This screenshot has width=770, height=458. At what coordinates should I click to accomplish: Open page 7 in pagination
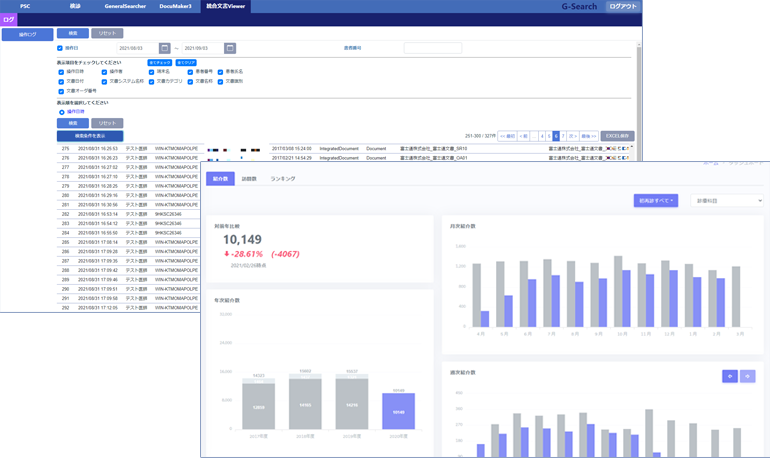563,136
